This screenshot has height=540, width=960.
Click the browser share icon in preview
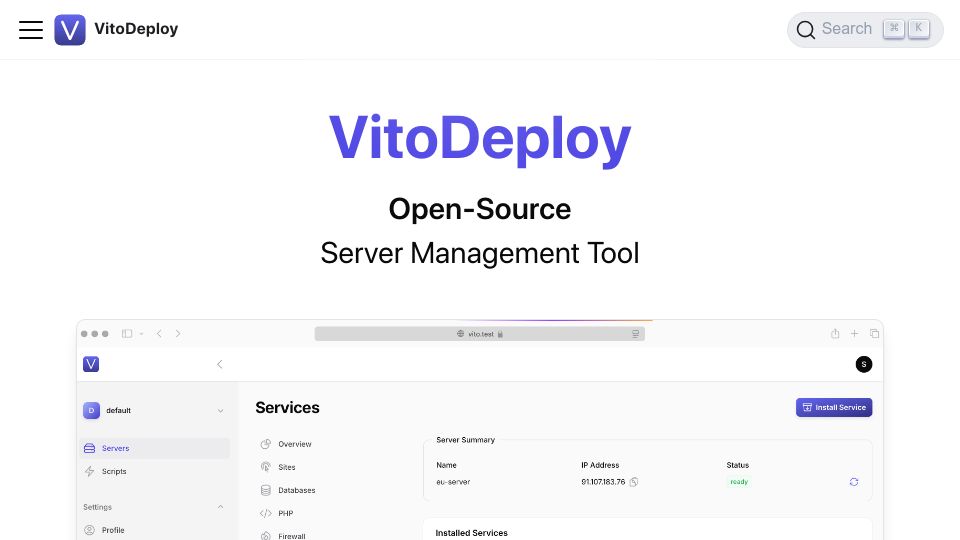tap(834, 334)
